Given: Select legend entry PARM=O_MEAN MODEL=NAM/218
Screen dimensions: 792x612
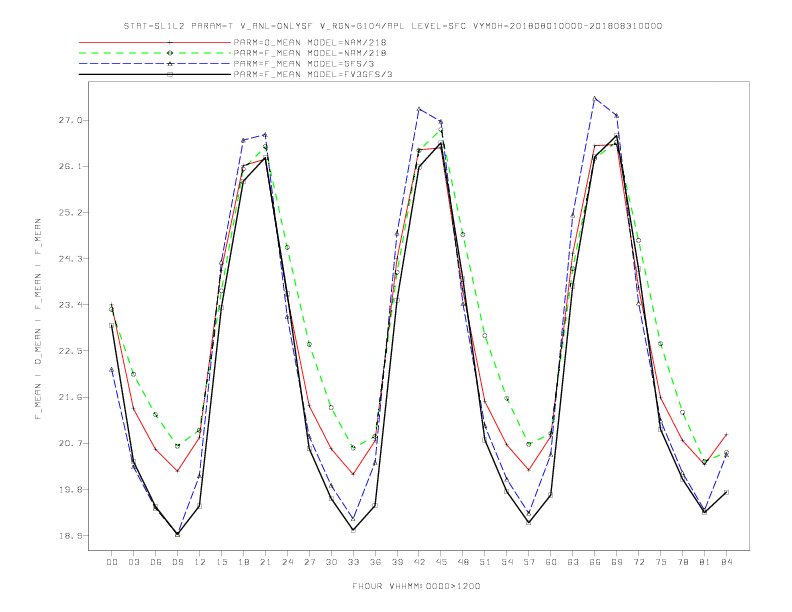Looking at the screenshot, I should coord(310,42).
